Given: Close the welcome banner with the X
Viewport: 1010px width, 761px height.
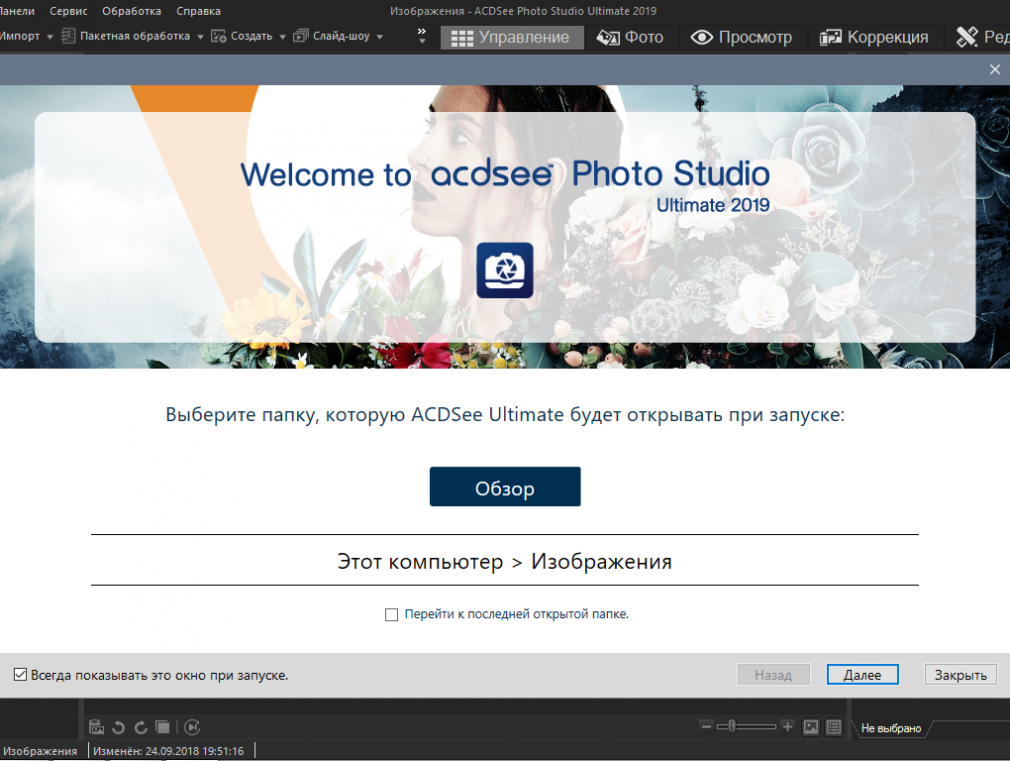Looking at the screenshot, I should (995, 69).
